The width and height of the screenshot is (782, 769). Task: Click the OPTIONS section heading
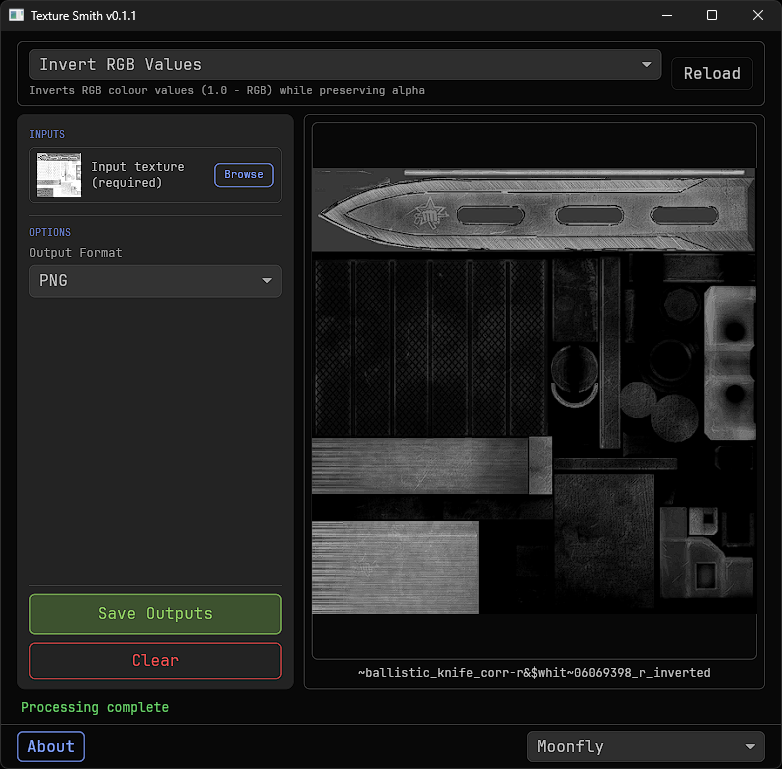[50, 232]
